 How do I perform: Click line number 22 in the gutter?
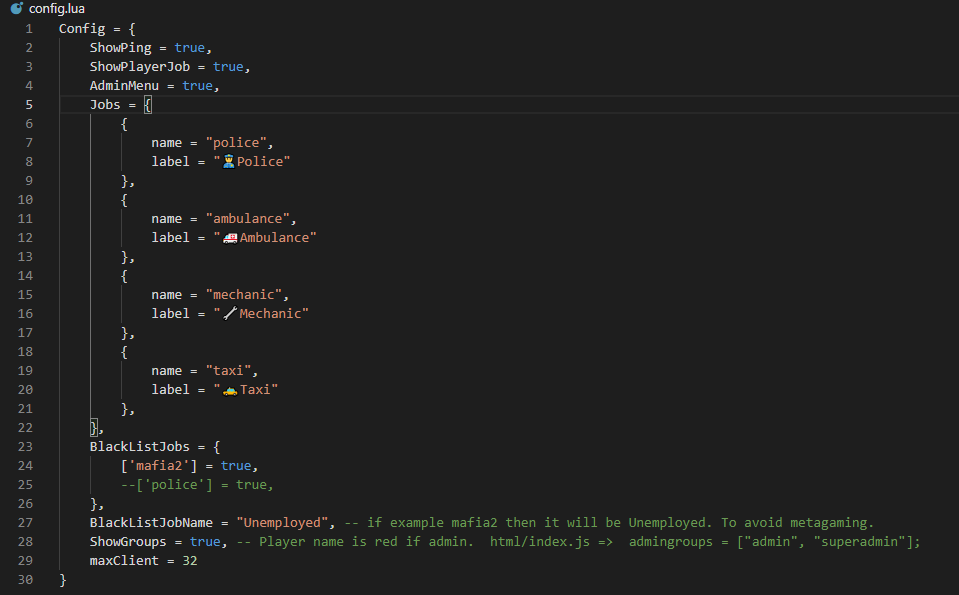pyautogui.click(x=25, y=427)
